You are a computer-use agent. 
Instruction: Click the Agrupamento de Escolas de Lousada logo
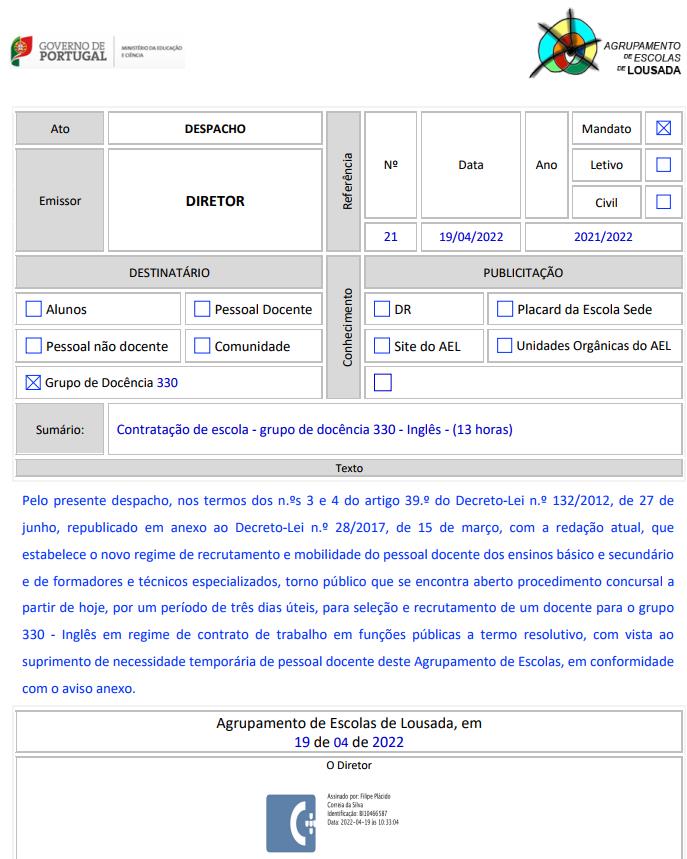point(605,44)
